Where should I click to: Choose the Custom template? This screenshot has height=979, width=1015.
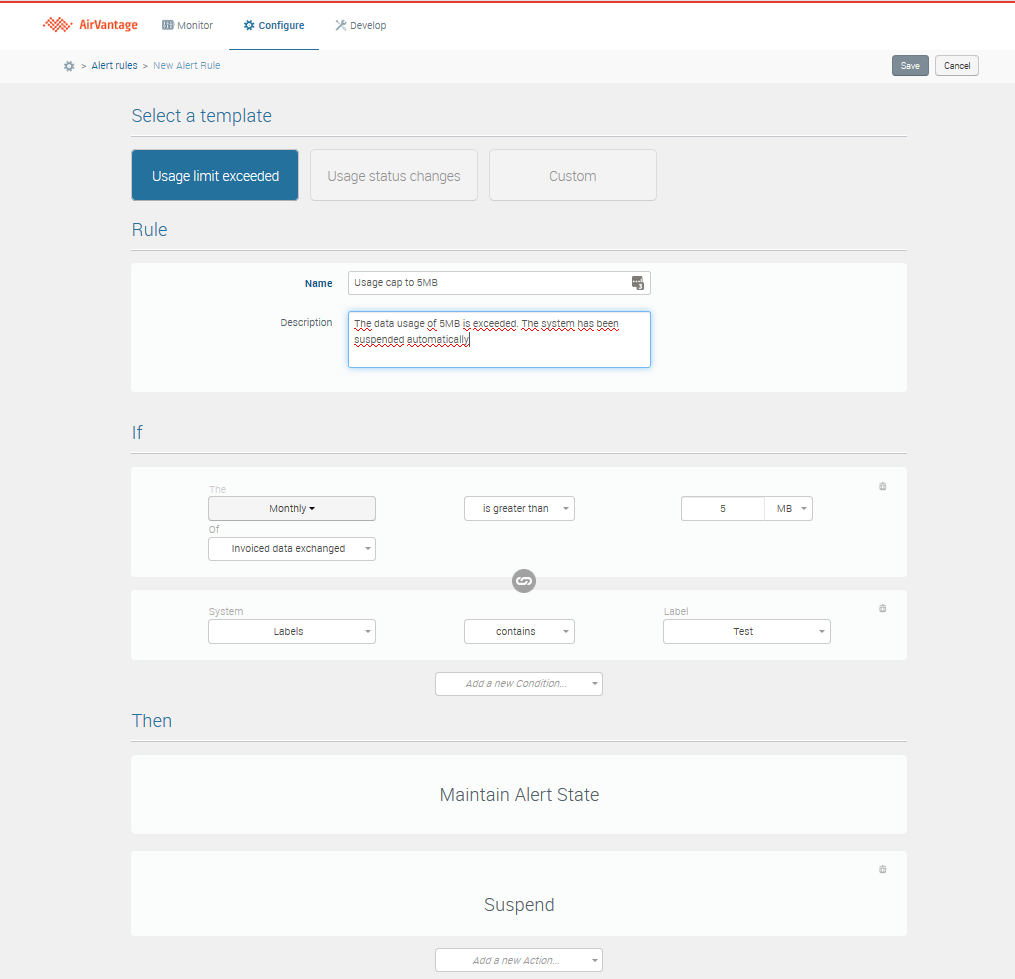573,176
